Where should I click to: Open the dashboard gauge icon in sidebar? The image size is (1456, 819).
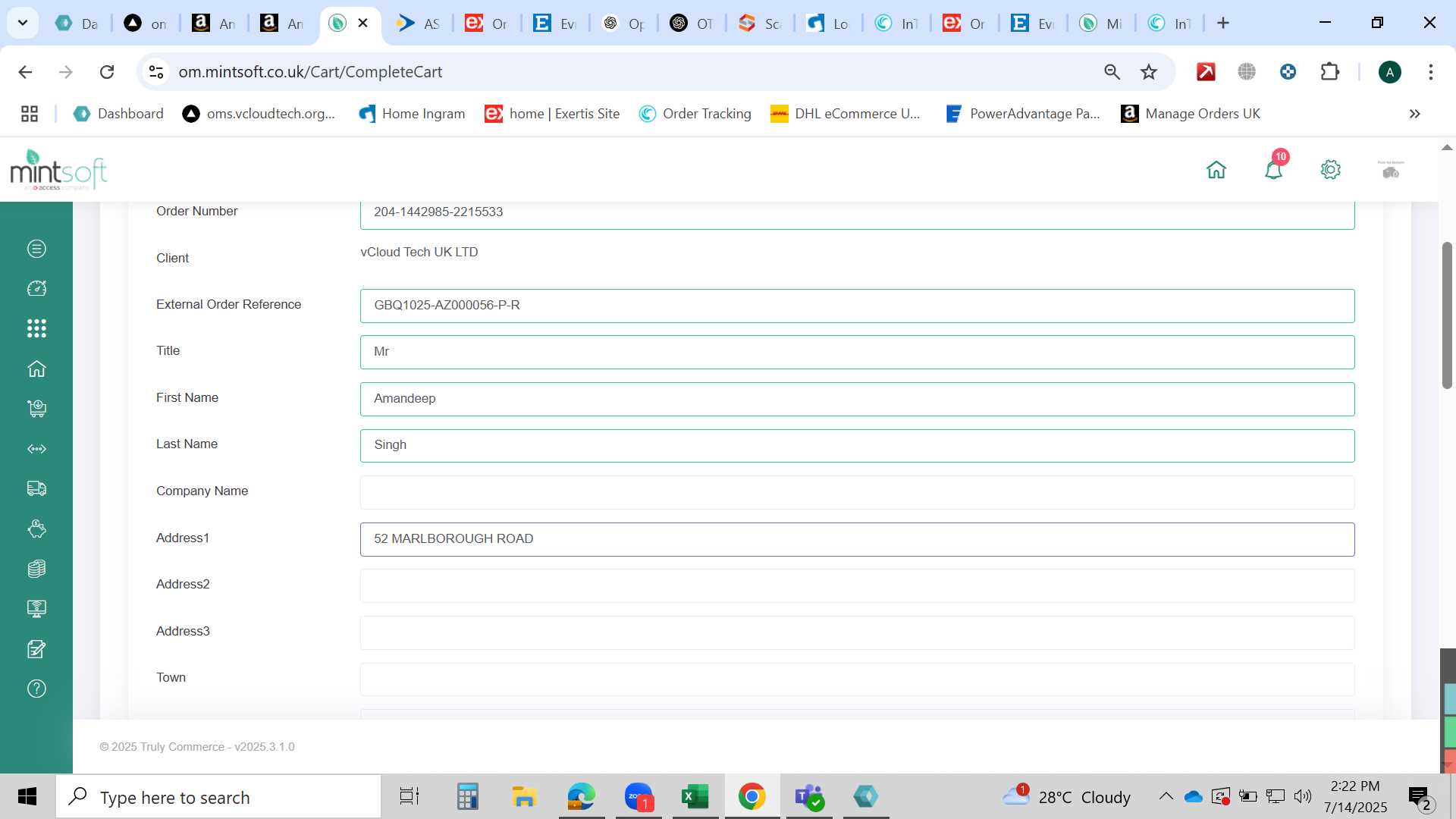click(x=36, y=288)
